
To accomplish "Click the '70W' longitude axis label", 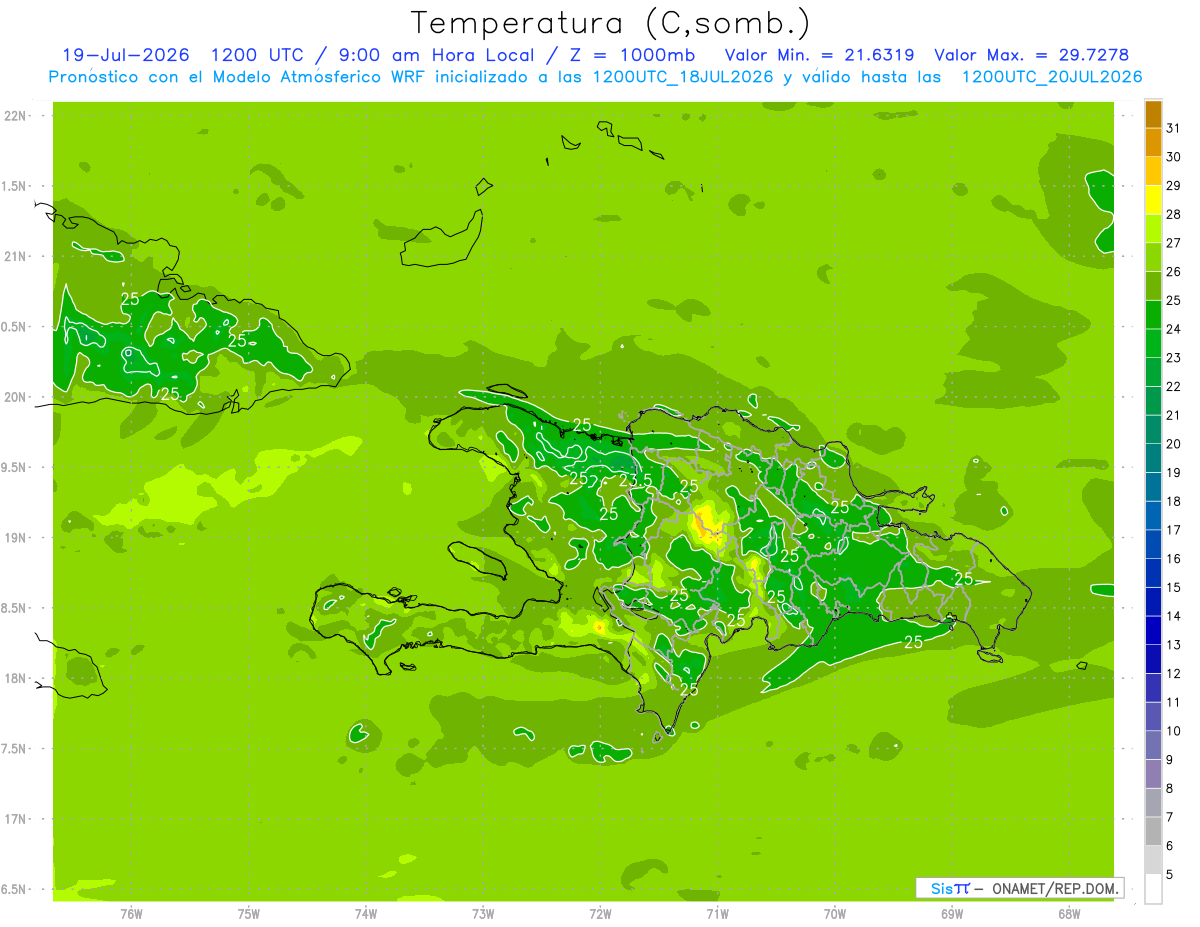I will point(835,913).
